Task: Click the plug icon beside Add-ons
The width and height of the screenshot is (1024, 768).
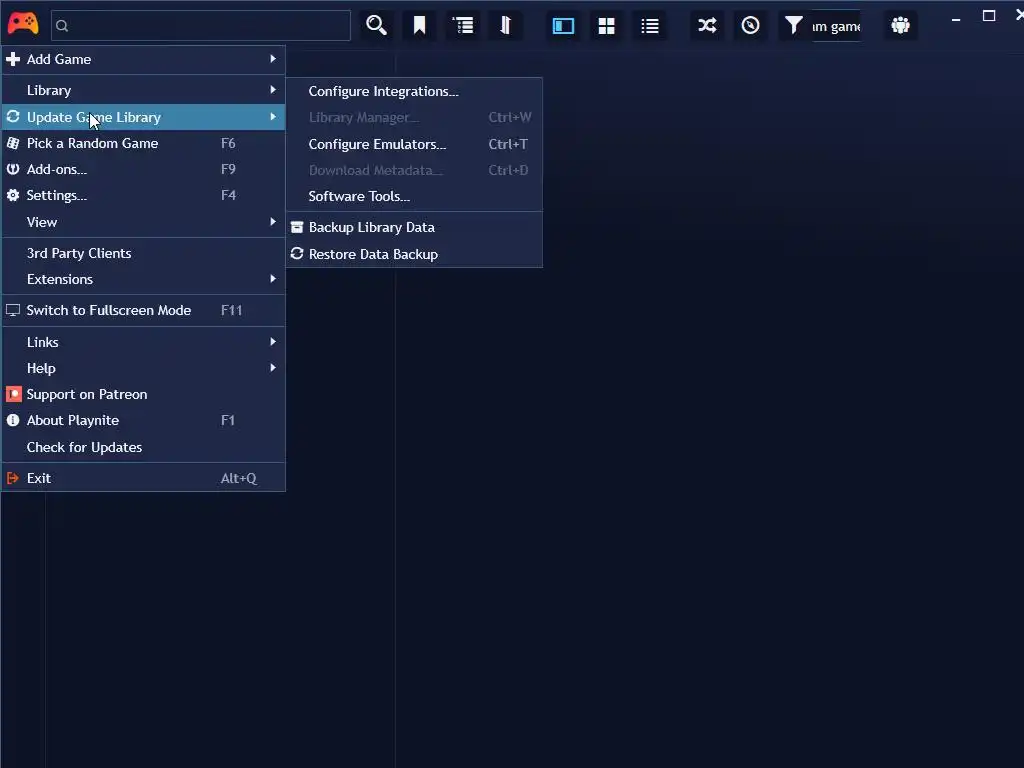Action: tap(13, 168)
